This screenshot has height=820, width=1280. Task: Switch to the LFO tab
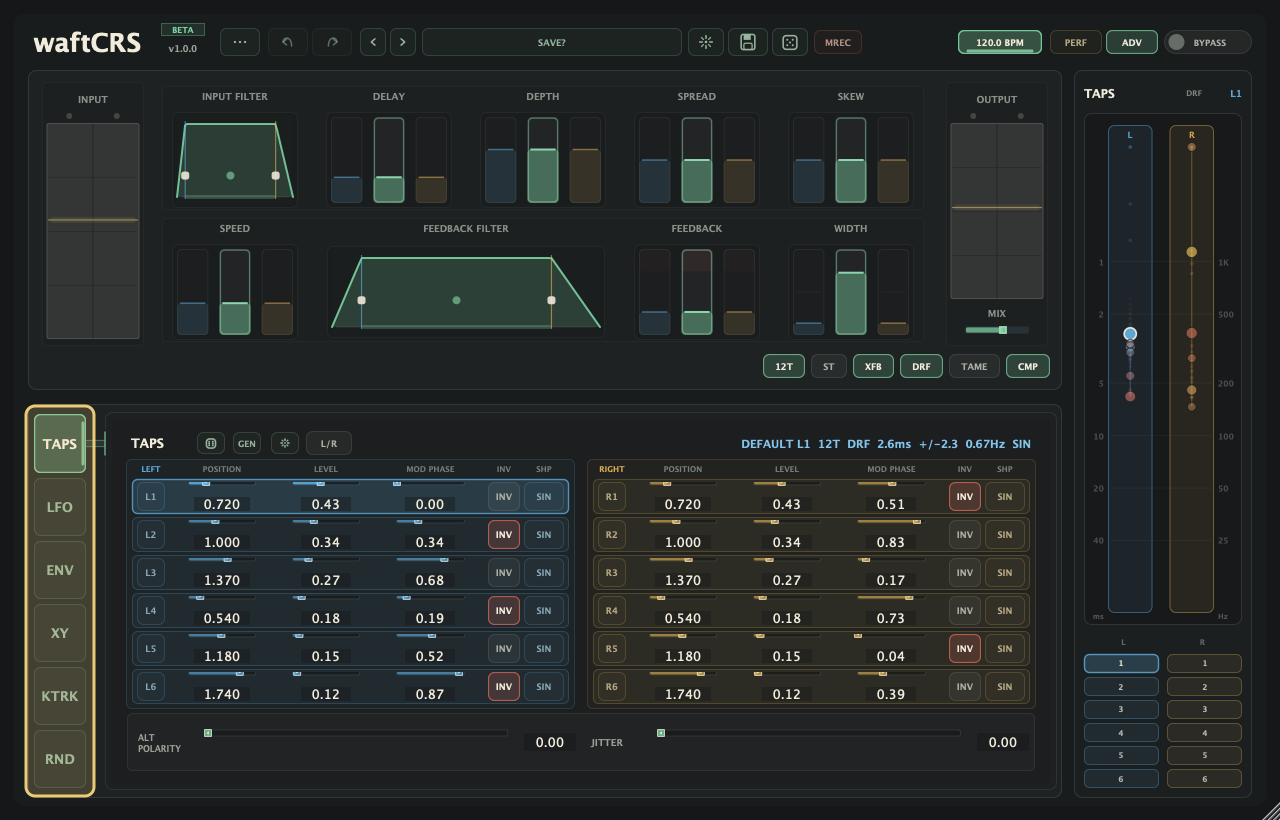pyautogui.click(x=60, y=507)
